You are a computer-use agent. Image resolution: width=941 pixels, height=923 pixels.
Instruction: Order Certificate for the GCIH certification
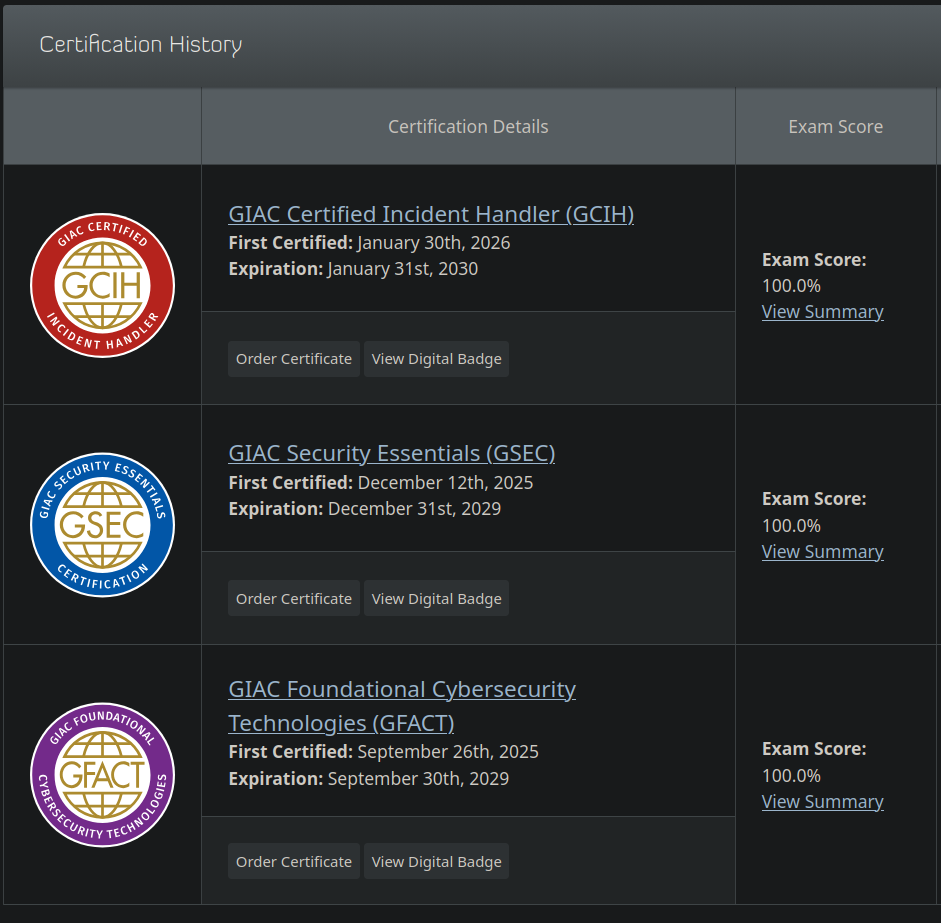point(294,359)
